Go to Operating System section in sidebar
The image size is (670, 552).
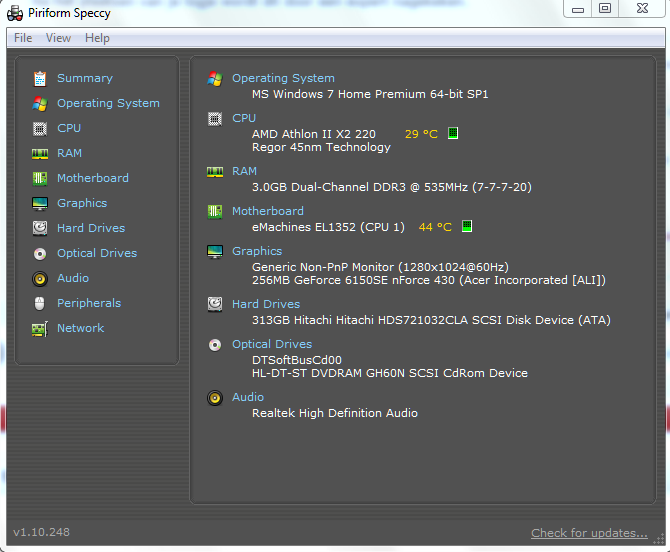point(109,103)
